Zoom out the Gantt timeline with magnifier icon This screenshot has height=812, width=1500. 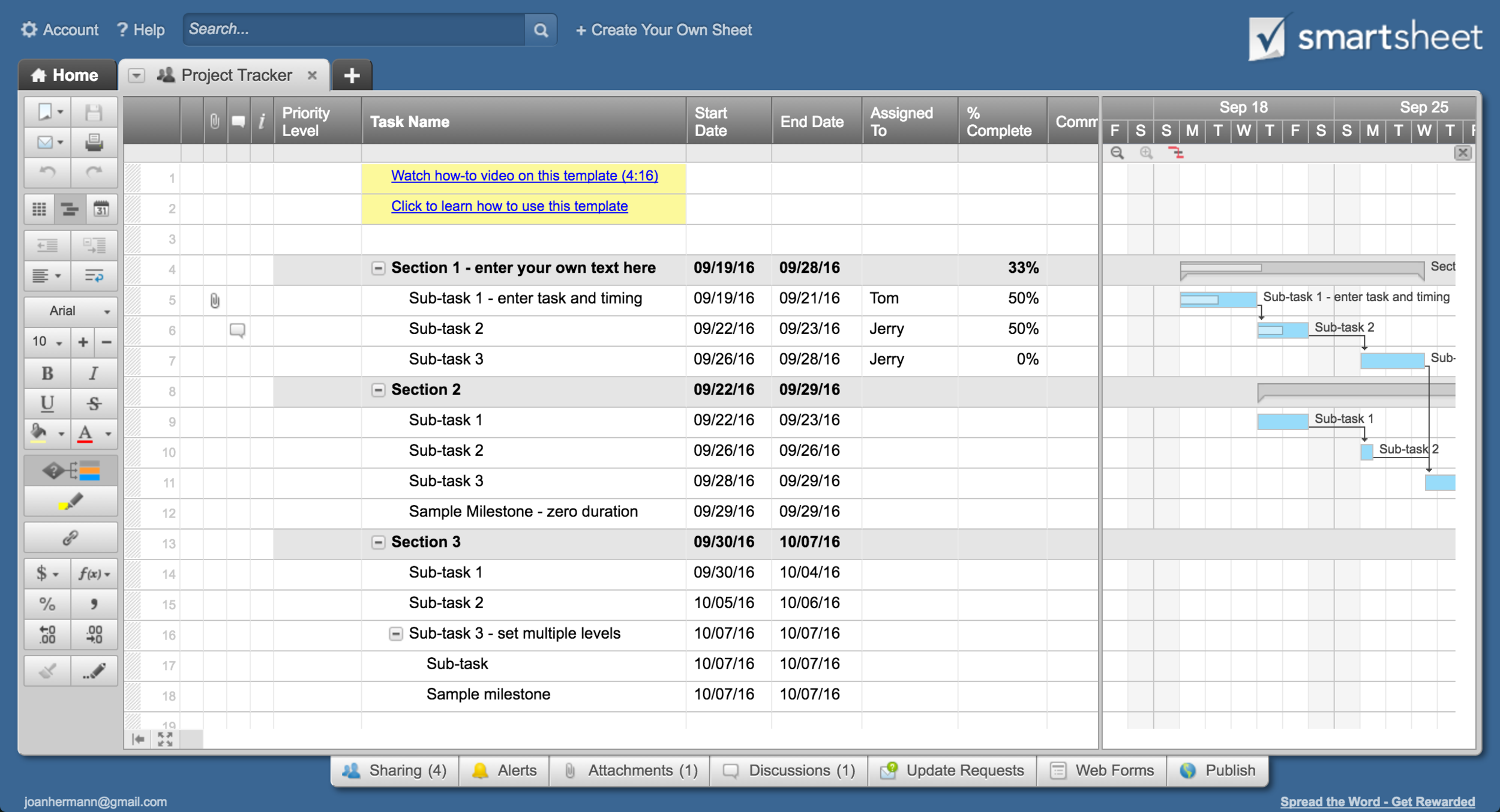click(1117, 154)
